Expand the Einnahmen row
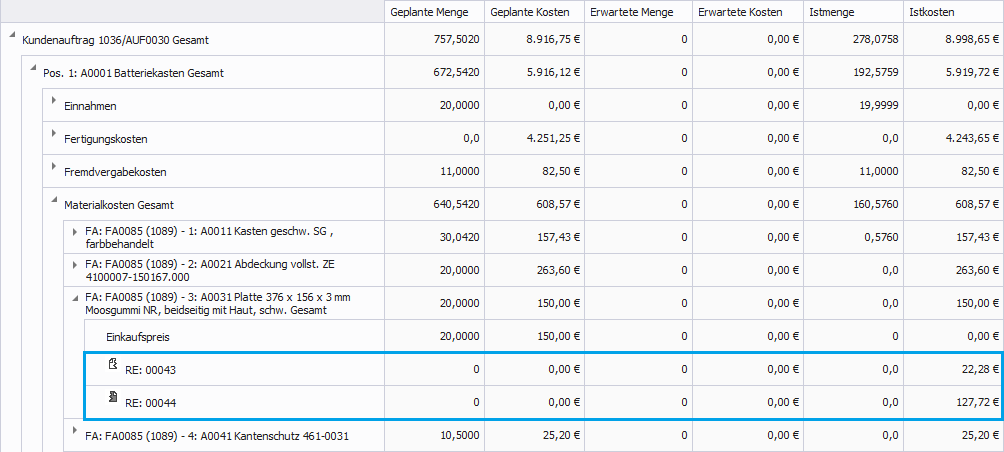The image size is (1004, 452). [54, 102]
